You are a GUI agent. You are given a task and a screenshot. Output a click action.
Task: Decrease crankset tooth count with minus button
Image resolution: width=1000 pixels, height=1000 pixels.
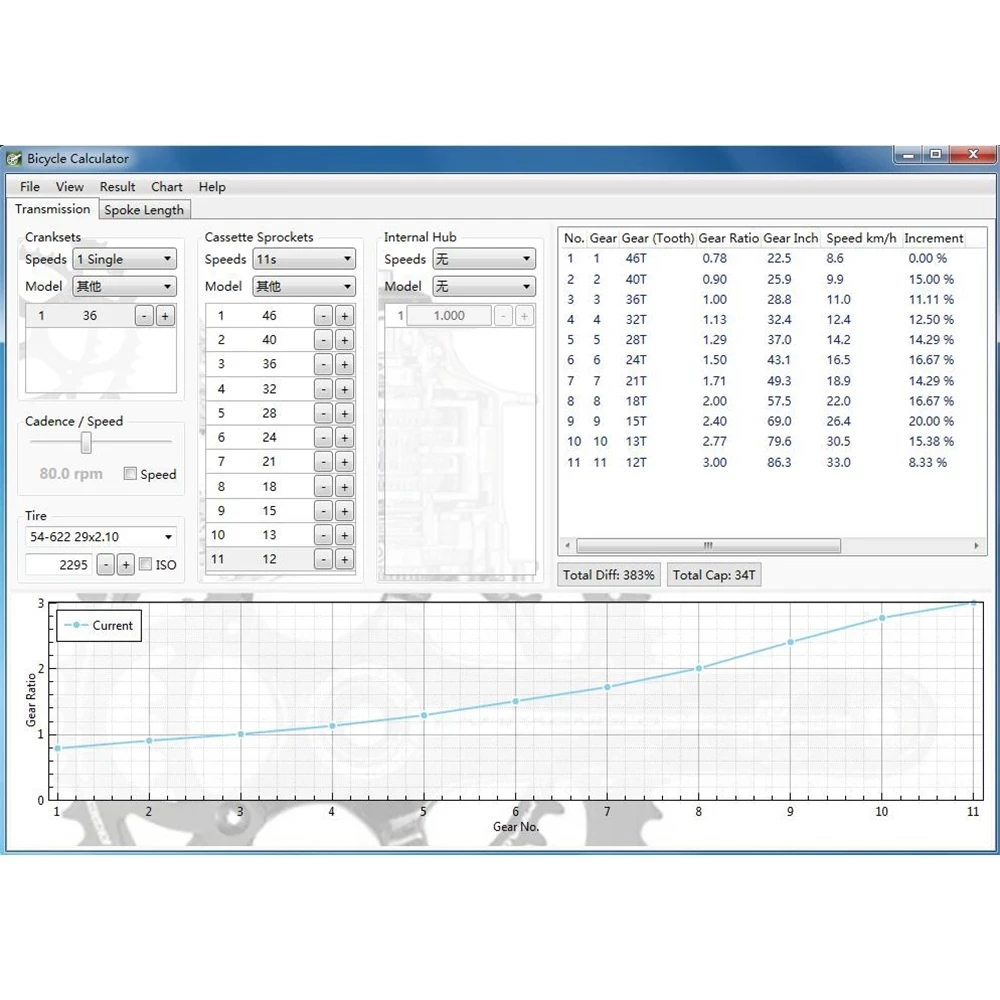pos(144,316)
